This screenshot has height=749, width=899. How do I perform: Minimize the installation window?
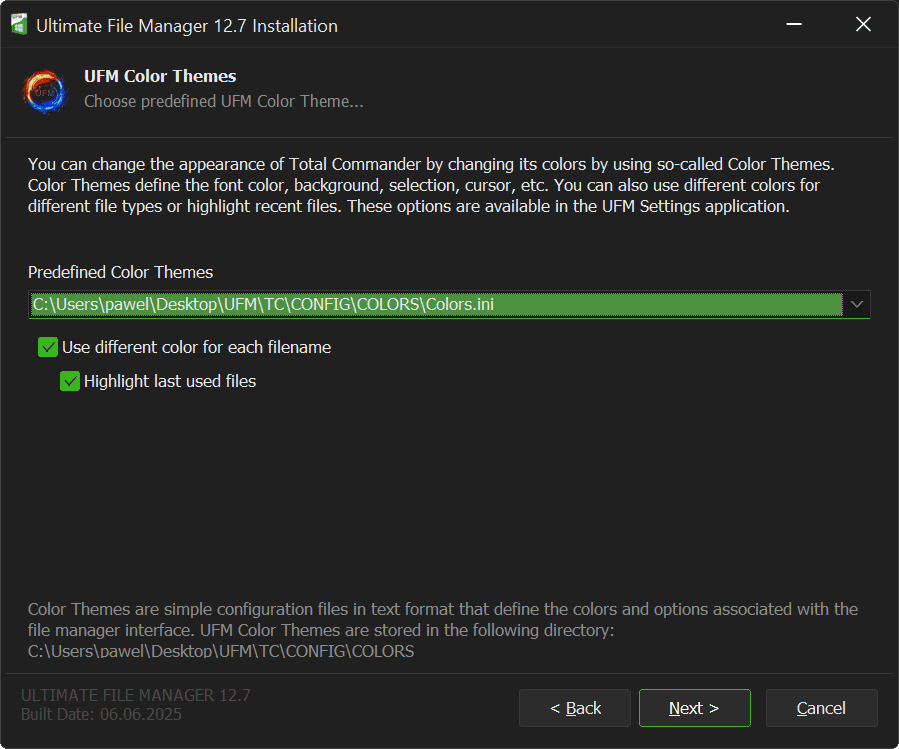(x=793, y=25)
